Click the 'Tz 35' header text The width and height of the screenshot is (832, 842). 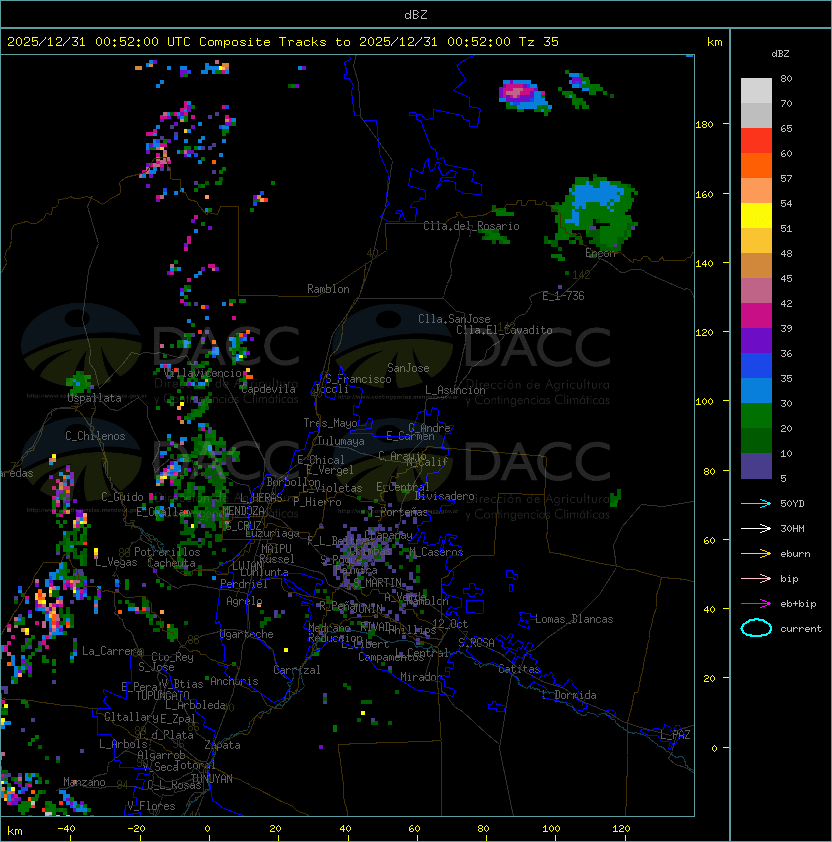tap(539, 42)
